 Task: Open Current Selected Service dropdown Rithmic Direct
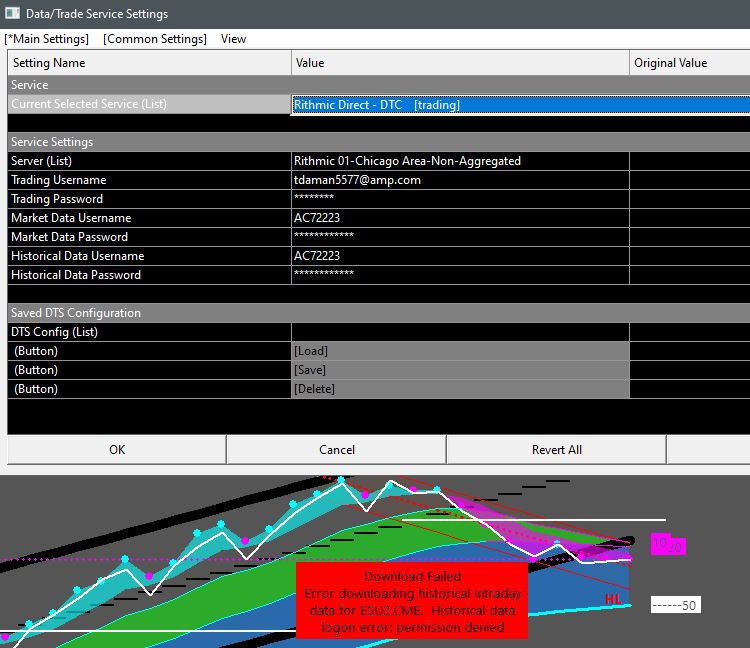[x=520, y=105]
